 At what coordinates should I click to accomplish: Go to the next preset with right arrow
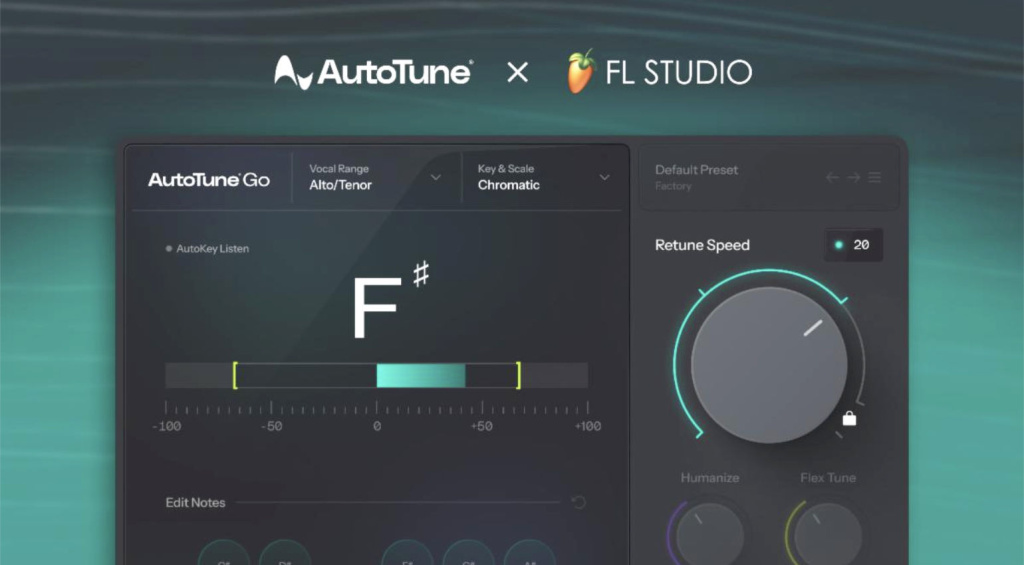[x=854, y=177]
